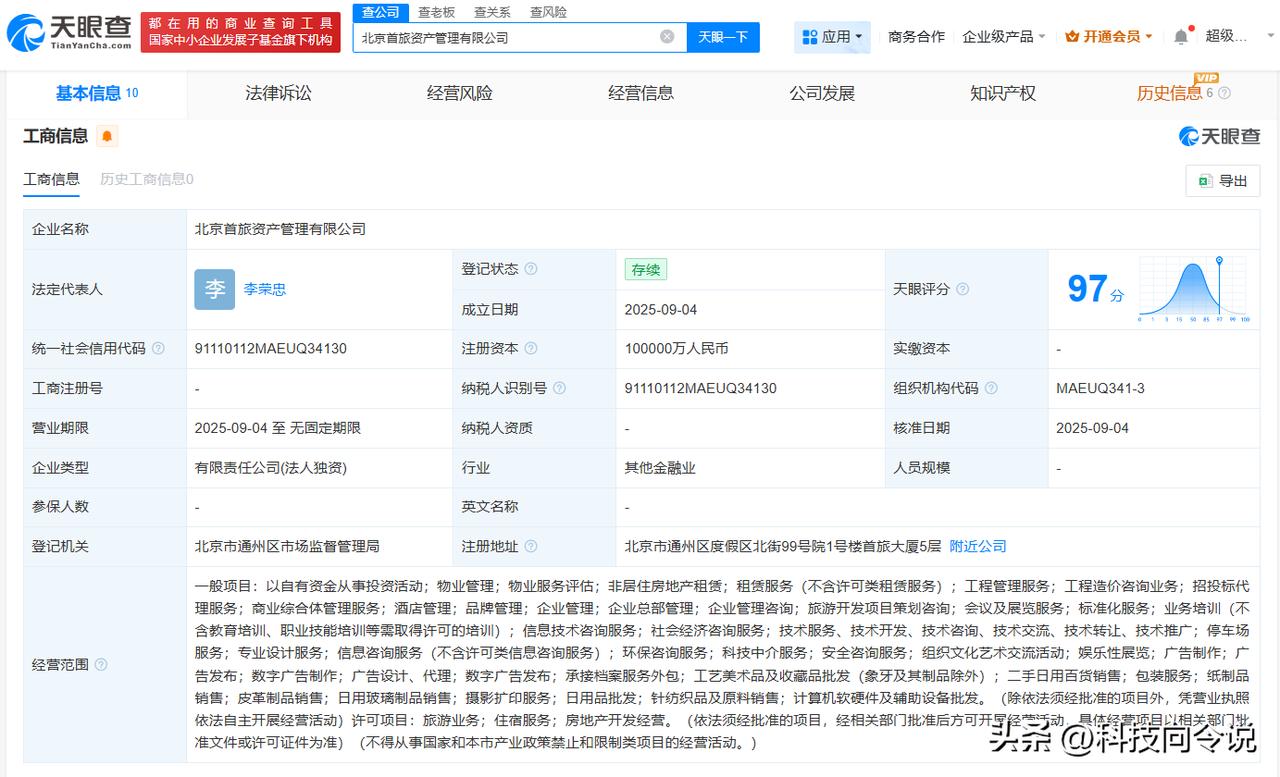The height and width of the screenshot is (777, 1280).
Task: Click the industry value 其他金融业
Action: pyautogui.click(x=660, y=468)
